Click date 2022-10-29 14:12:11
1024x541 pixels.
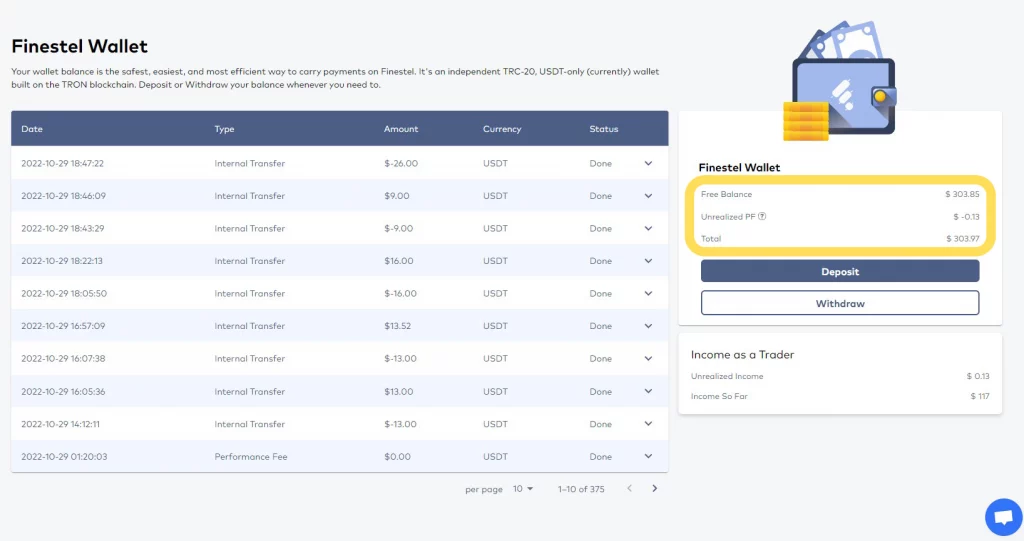60,424
